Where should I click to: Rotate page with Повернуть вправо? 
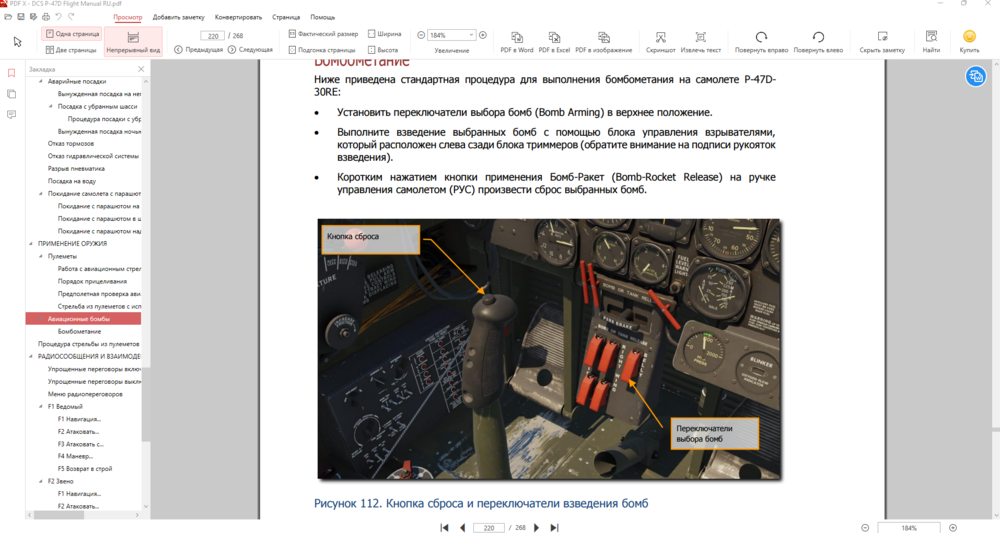tap(761, 41)
